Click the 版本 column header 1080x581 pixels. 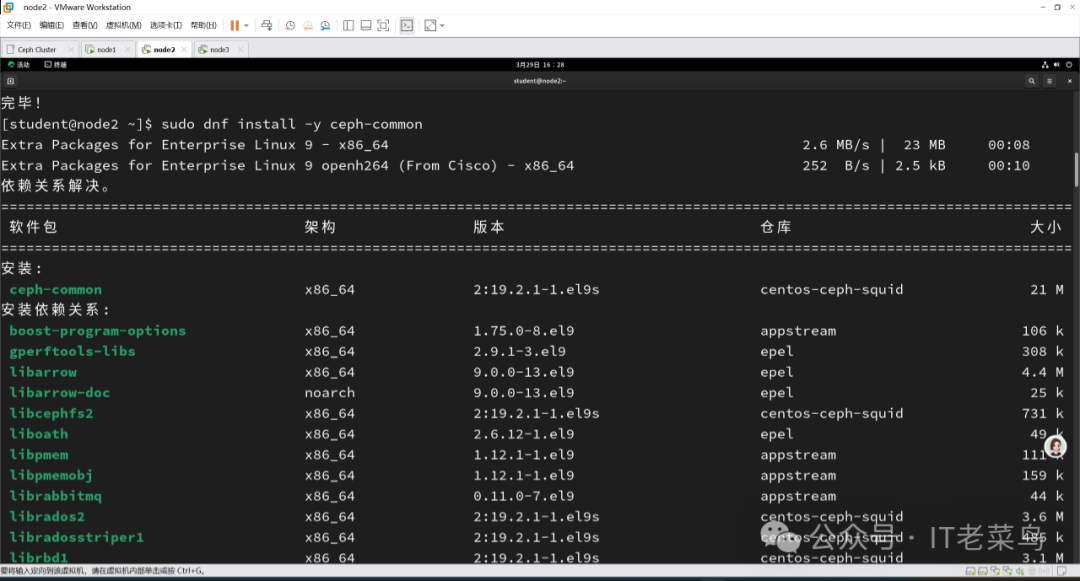pos(489,227)
